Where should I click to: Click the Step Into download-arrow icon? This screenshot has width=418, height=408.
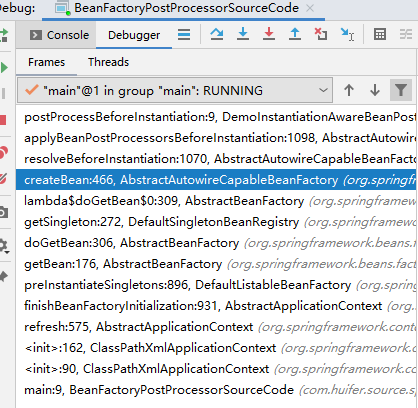[x=243, y=34]
